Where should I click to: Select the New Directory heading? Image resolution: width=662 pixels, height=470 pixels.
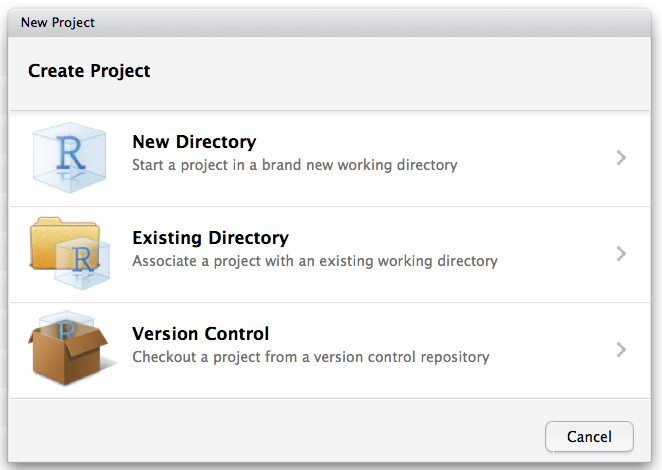194,142
